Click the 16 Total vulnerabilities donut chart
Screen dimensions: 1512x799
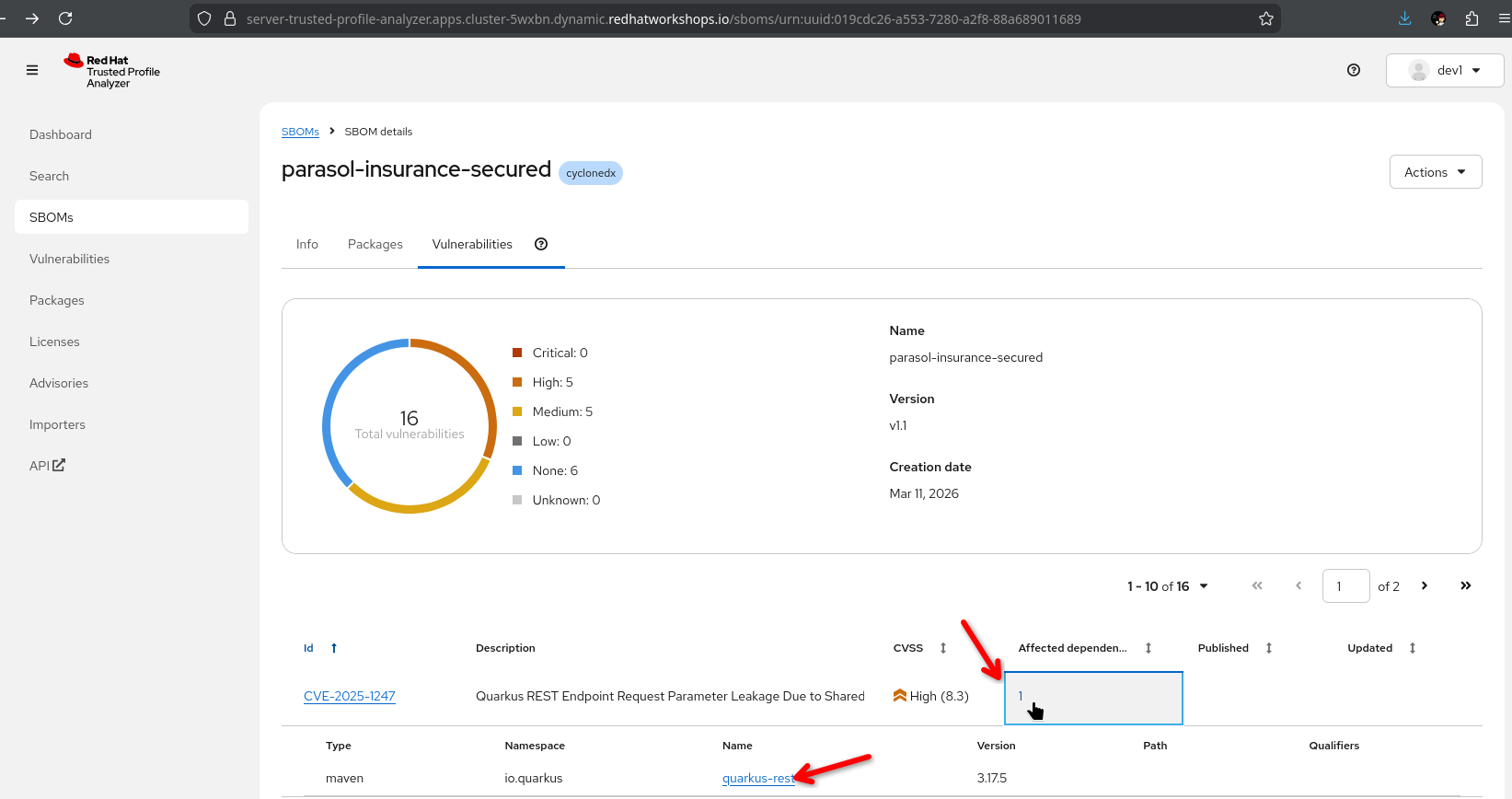pos(410,425)
